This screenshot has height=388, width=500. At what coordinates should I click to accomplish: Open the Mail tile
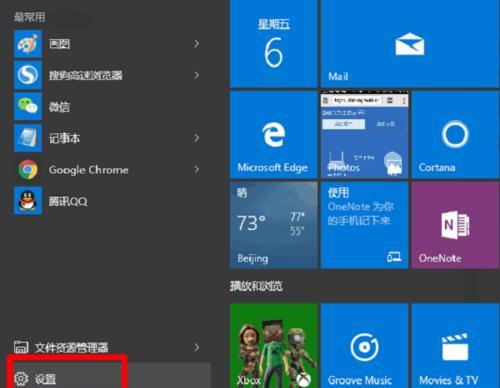pyautogui.click(x=410, y=44)
